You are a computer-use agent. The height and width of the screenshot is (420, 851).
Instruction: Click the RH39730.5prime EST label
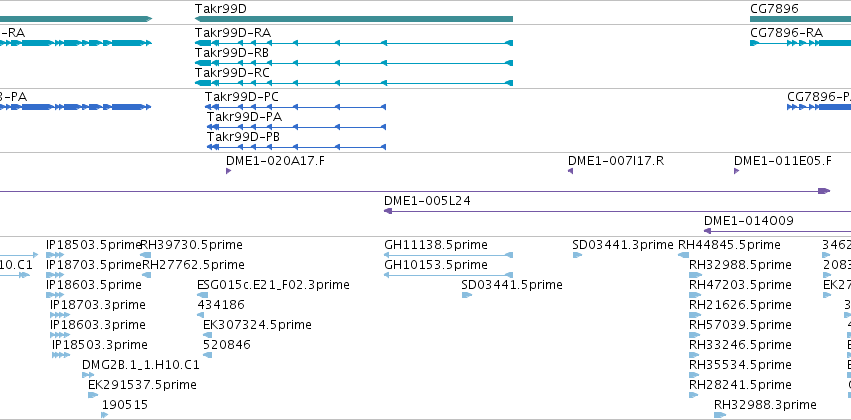click(192, 245)
